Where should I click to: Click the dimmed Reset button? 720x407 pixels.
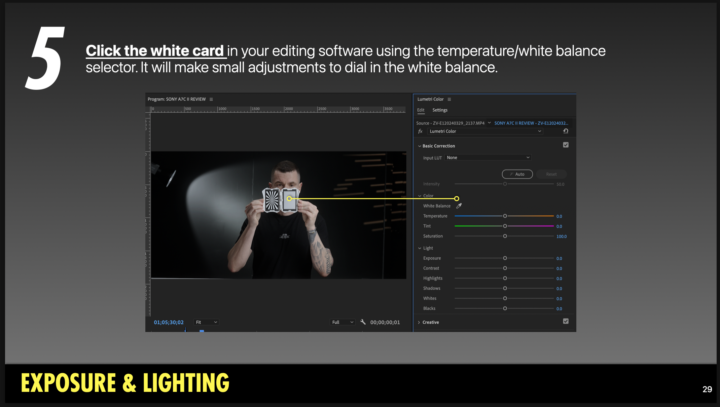[x=551, y=174]
